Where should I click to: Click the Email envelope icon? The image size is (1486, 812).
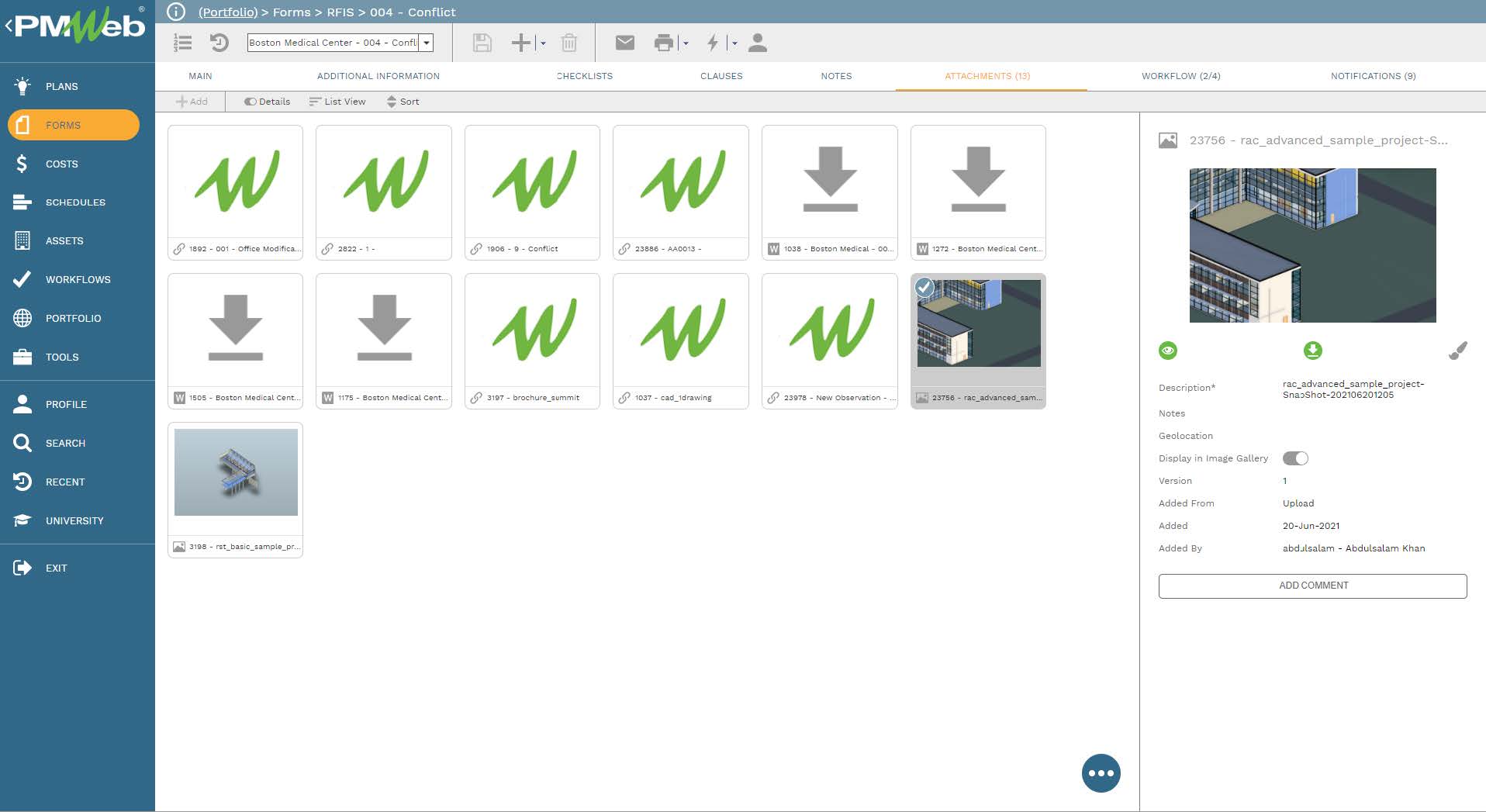click(625, 43)
